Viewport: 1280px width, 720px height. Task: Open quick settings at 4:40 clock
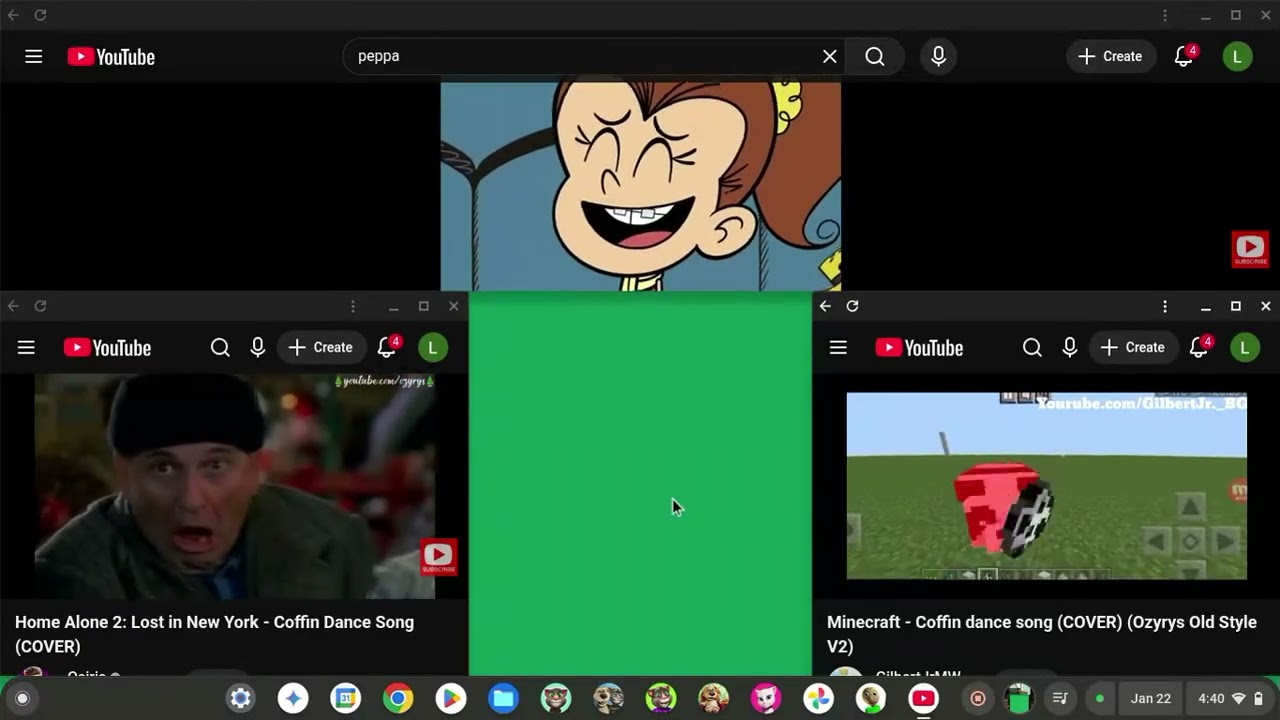click(x=1231, y=699)
